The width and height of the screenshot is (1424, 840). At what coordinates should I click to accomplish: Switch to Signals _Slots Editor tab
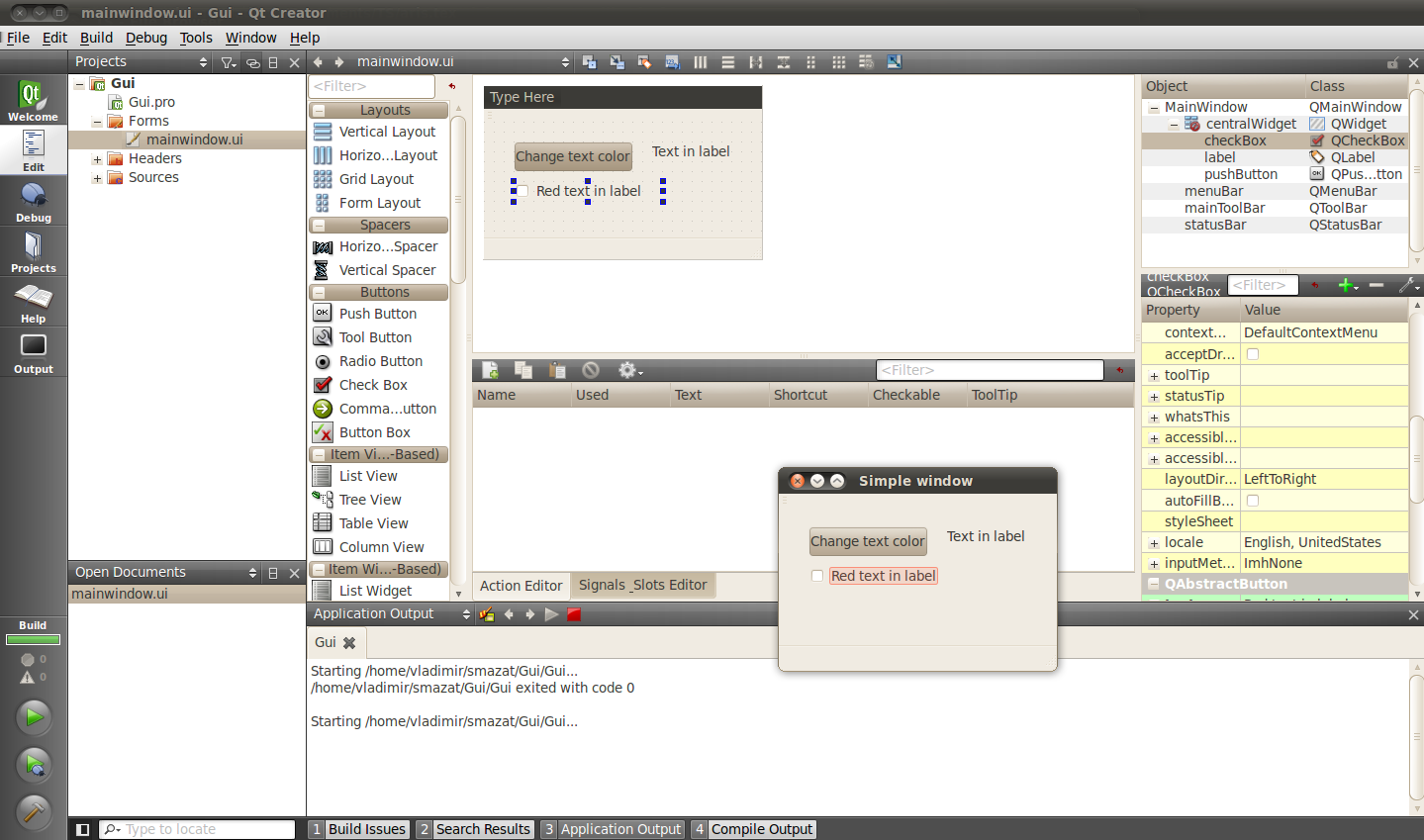tap(642, 585)
